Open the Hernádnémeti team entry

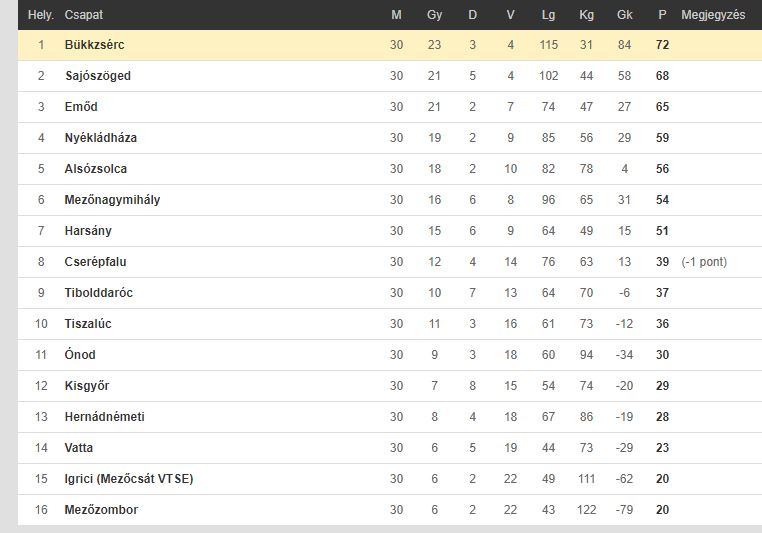click(104, 417)
